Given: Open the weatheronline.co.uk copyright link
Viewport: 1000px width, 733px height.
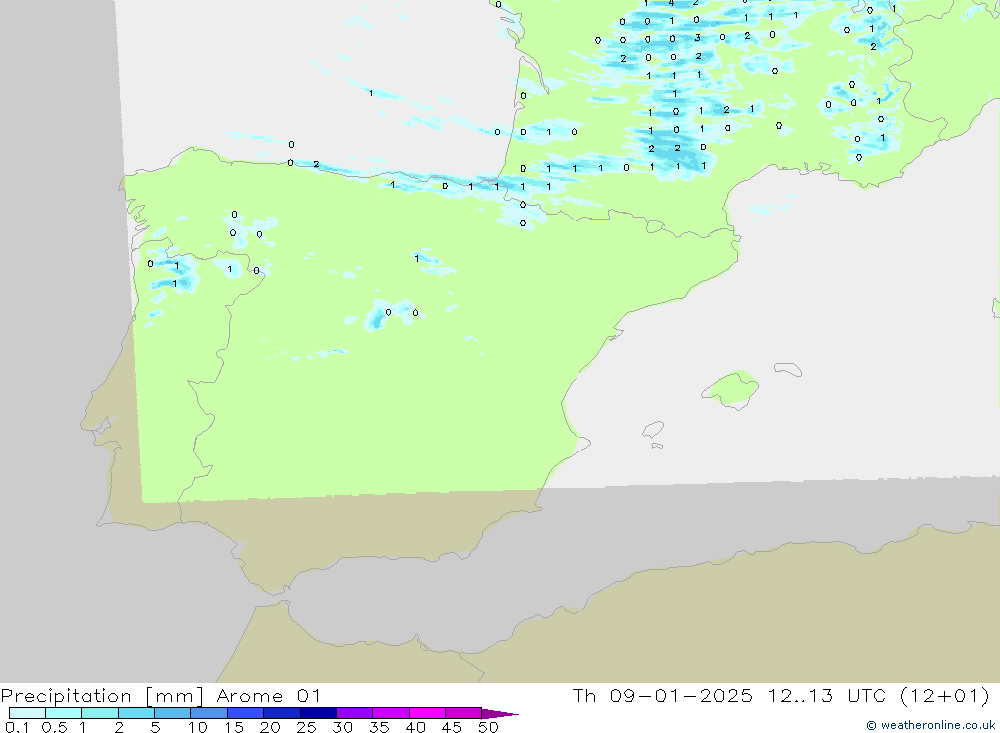Looking at the screenshot, I should (930, 725).
